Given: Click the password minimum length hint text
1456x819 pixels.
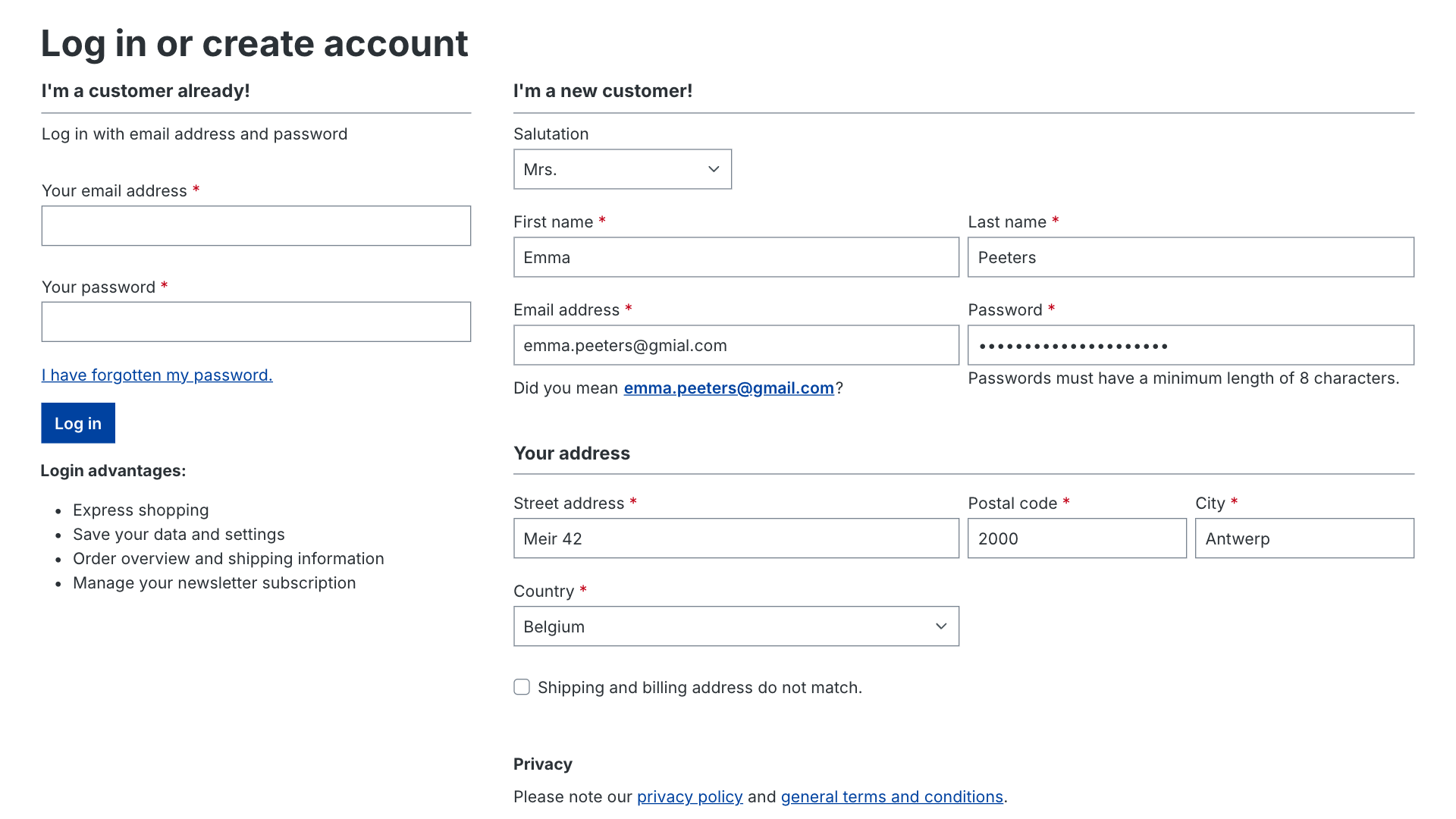Looking at the screenshot, I should [1183, 378].
